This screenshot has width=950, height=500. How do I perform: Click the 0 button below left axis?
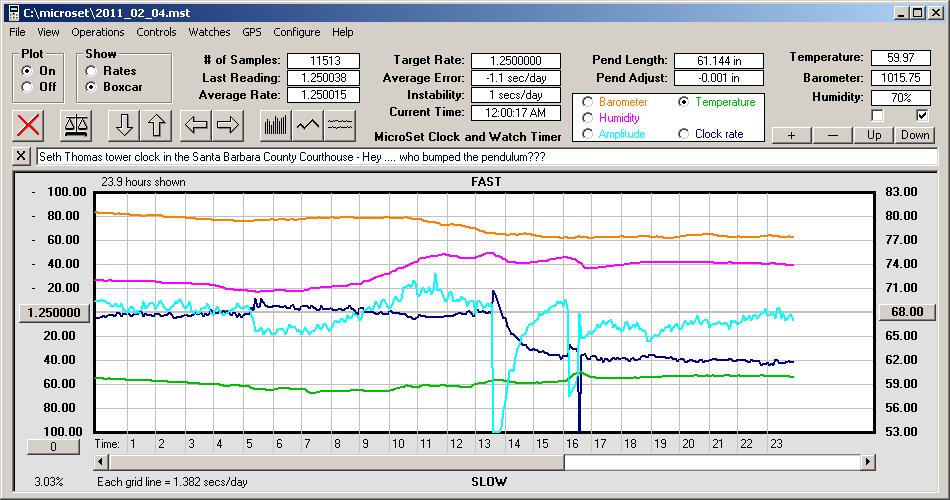(x=53, y=447)
